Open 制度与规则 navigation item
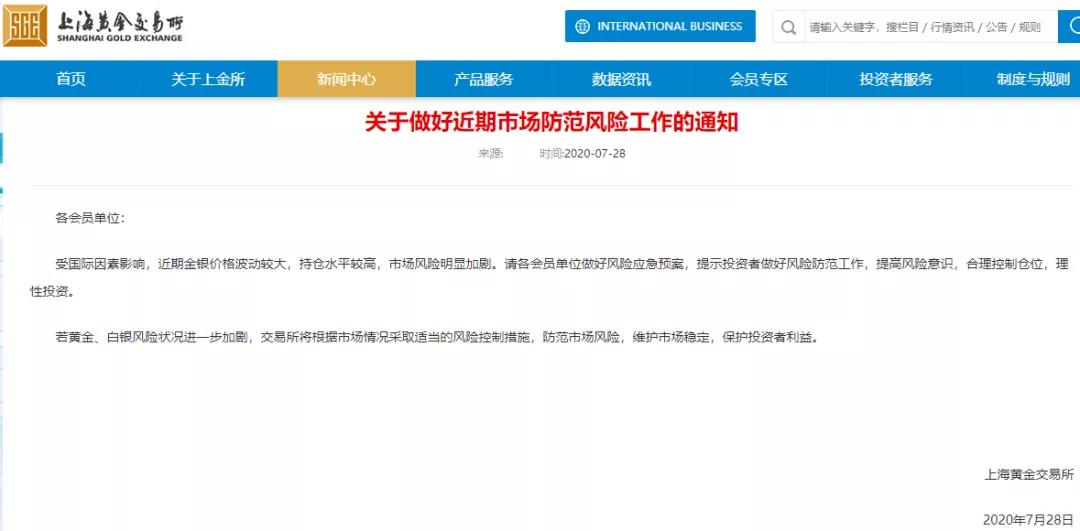Screen dimensions: 1080x531 click(x=1032, y=79)
